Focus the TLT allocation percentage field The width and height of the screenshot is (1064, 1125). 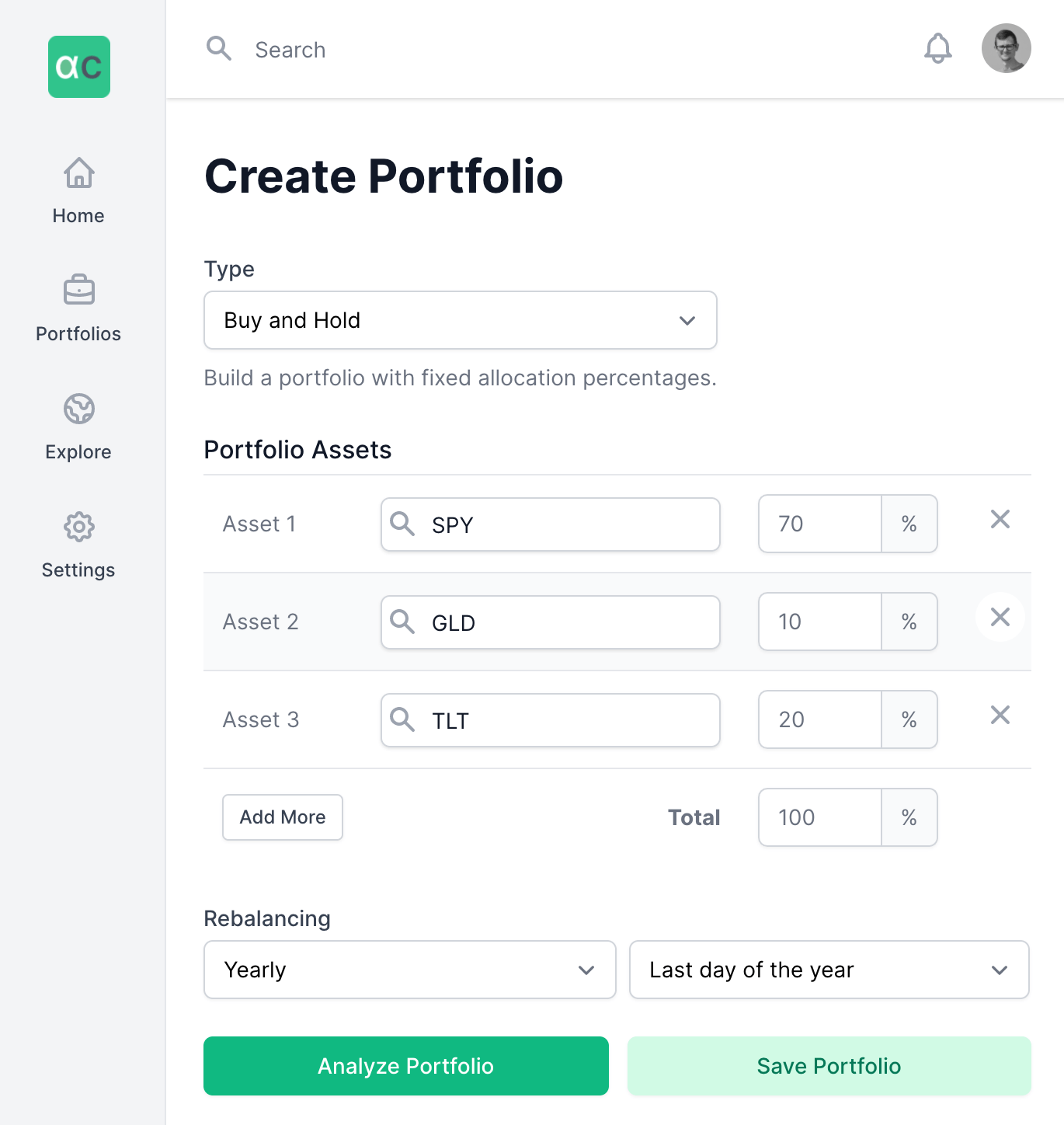pos(820,719)
